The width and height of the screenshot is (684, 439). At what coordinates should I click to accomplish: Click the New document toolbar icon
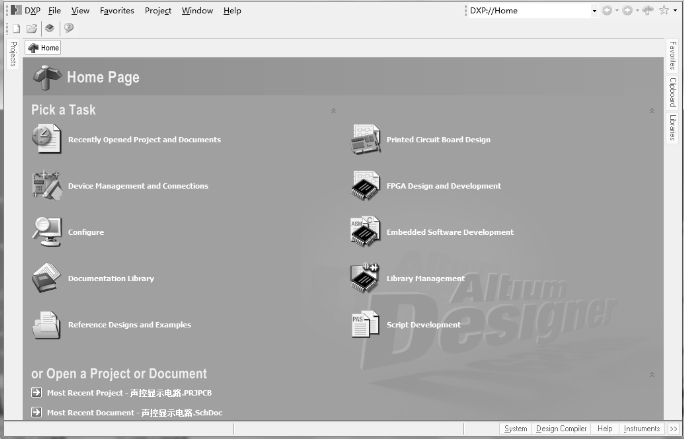click(x=16, y=29)
